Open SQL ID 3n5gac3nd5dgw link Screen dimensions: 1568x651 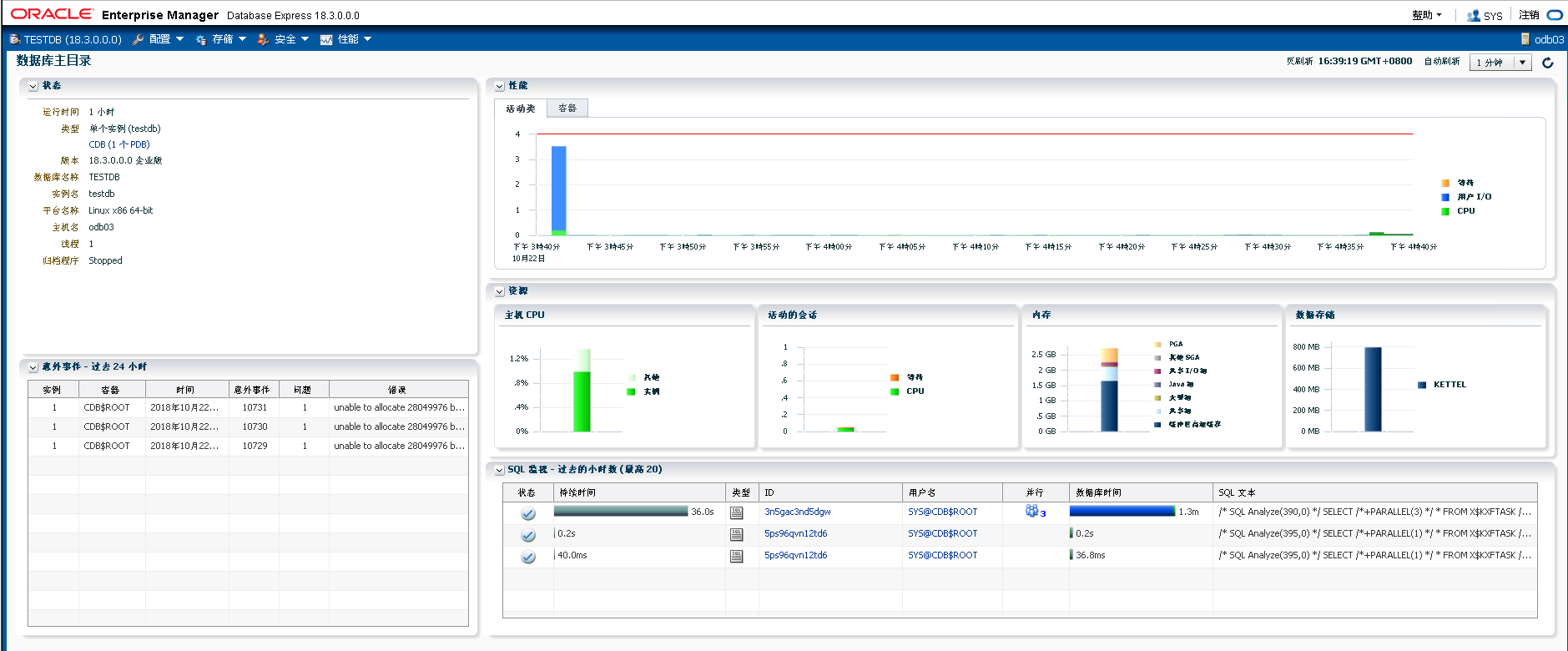[x=798, y=512]
